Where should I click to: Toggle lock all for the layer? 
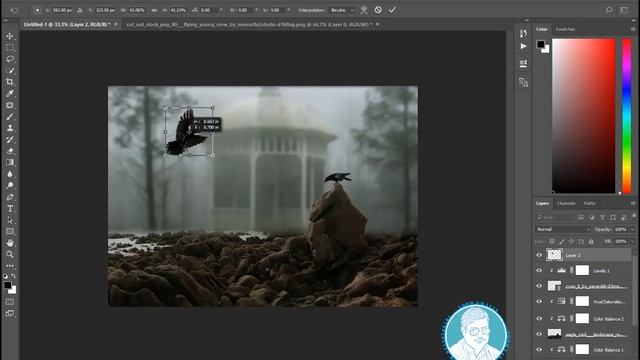point(591,242)
